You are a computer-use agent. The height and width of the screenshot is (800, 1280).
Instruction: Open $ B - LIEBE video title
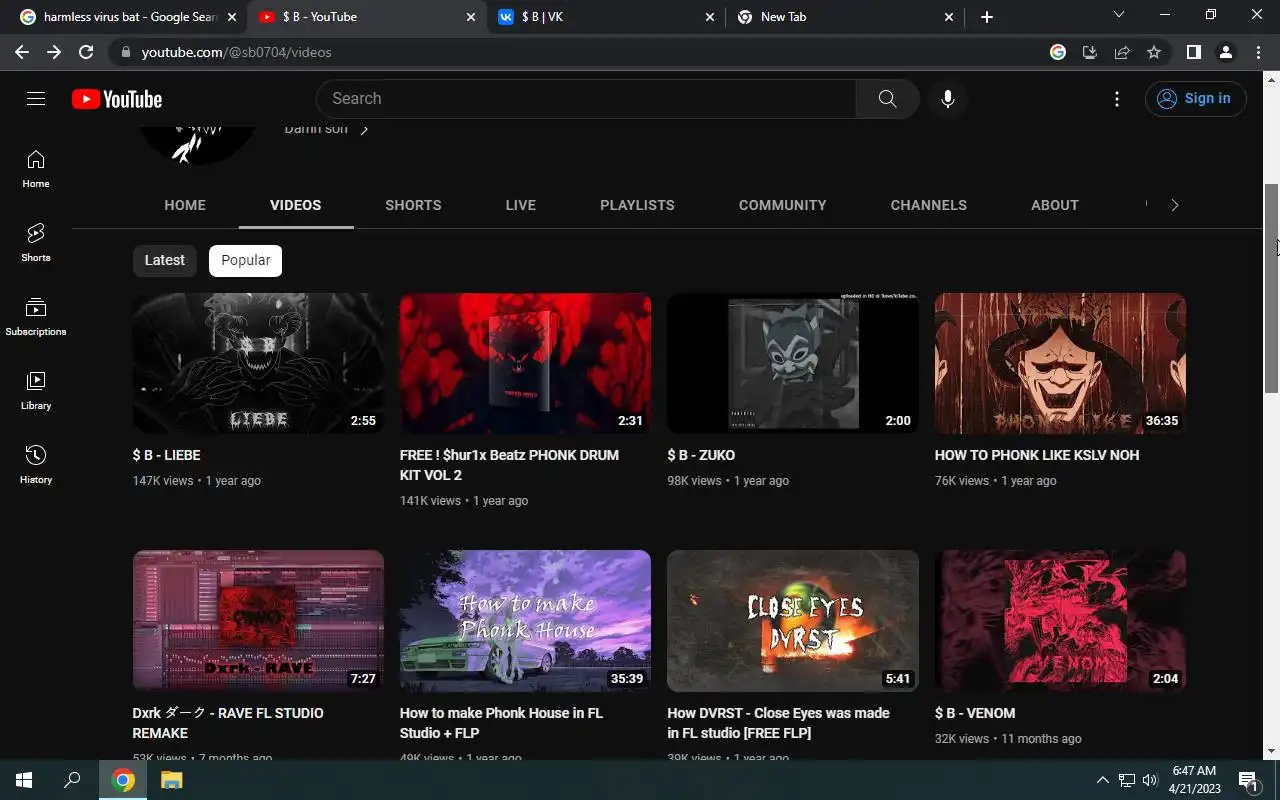coord(167,455)
